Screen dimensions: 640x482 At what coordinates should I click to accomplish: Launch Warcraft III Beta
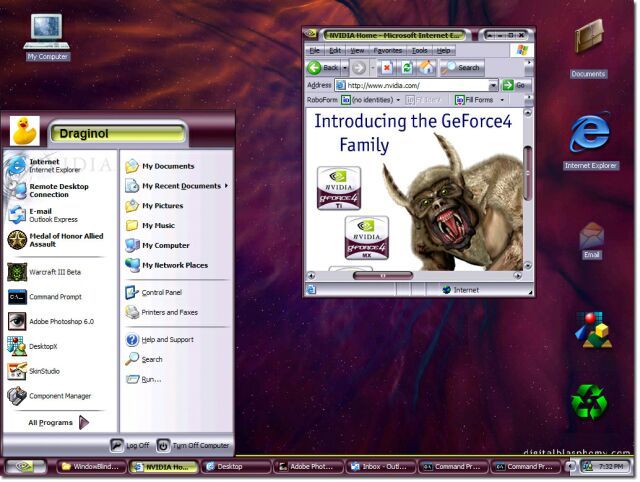click(x=54, y=272)
